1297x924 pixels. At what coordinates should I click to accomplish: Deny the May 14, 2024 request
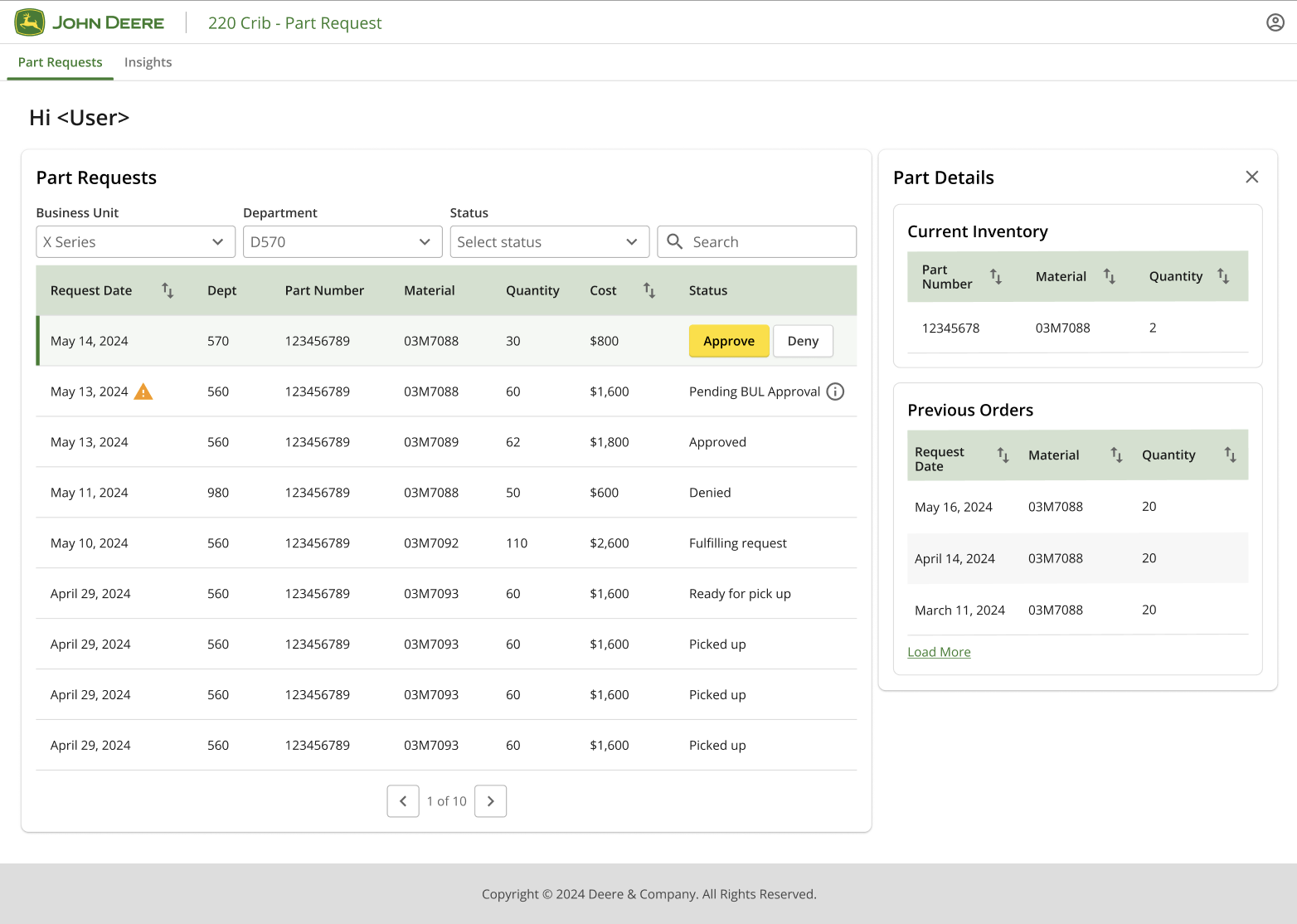803,341
